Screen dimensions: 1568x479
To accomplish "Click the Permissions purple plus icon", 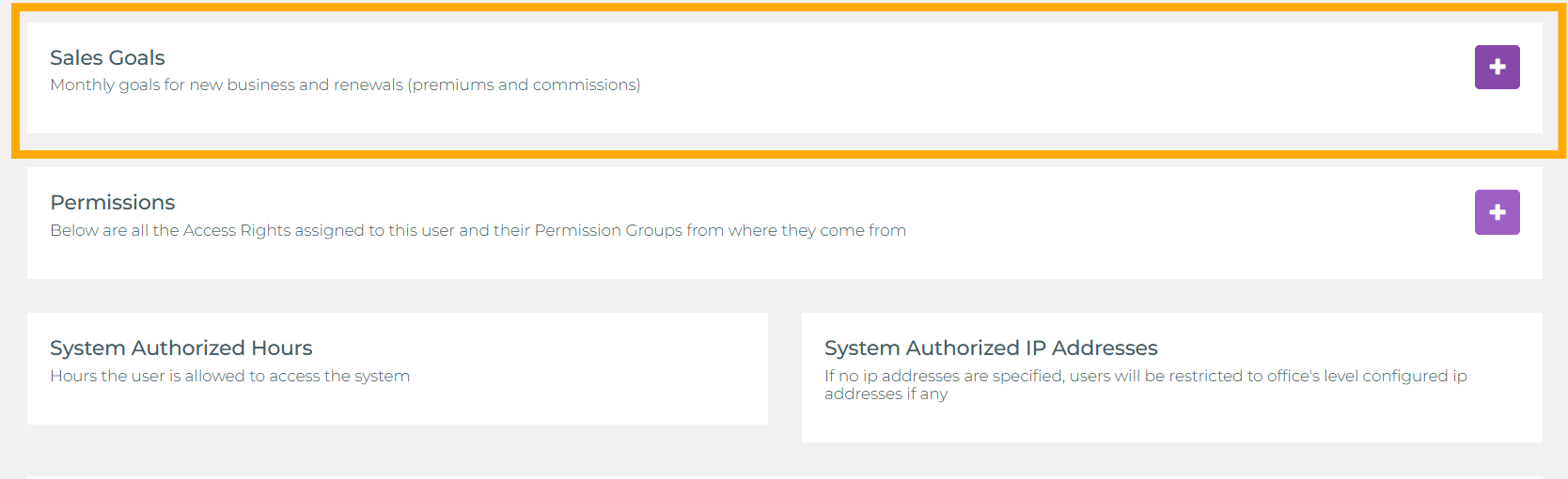I will click(1497, 212).
